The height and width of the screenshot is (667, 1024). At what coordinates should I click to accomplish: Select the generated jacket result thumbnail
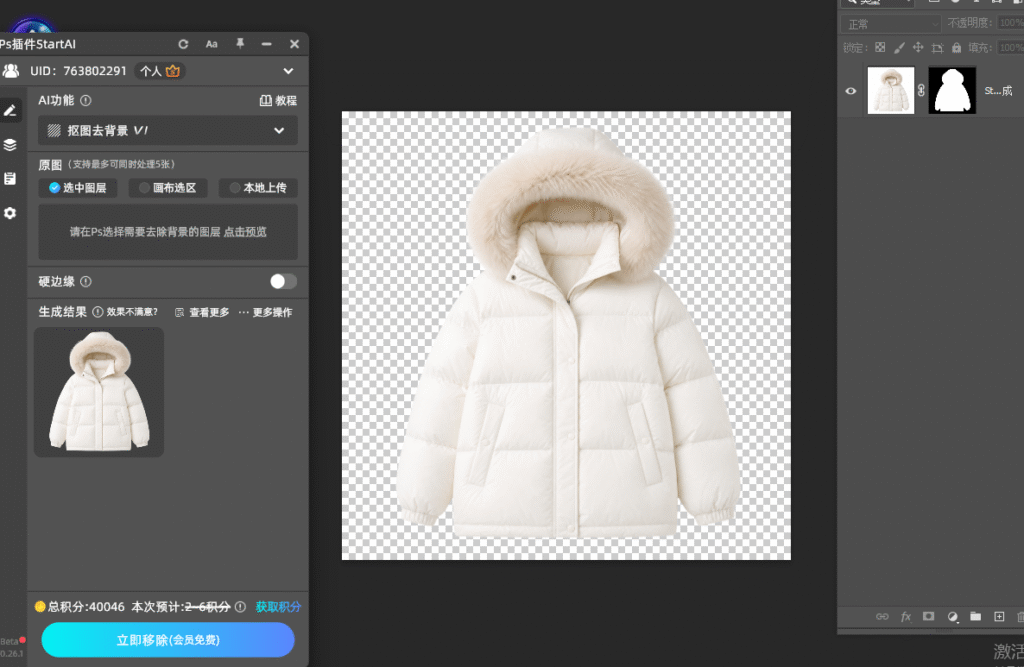(99, 392)
